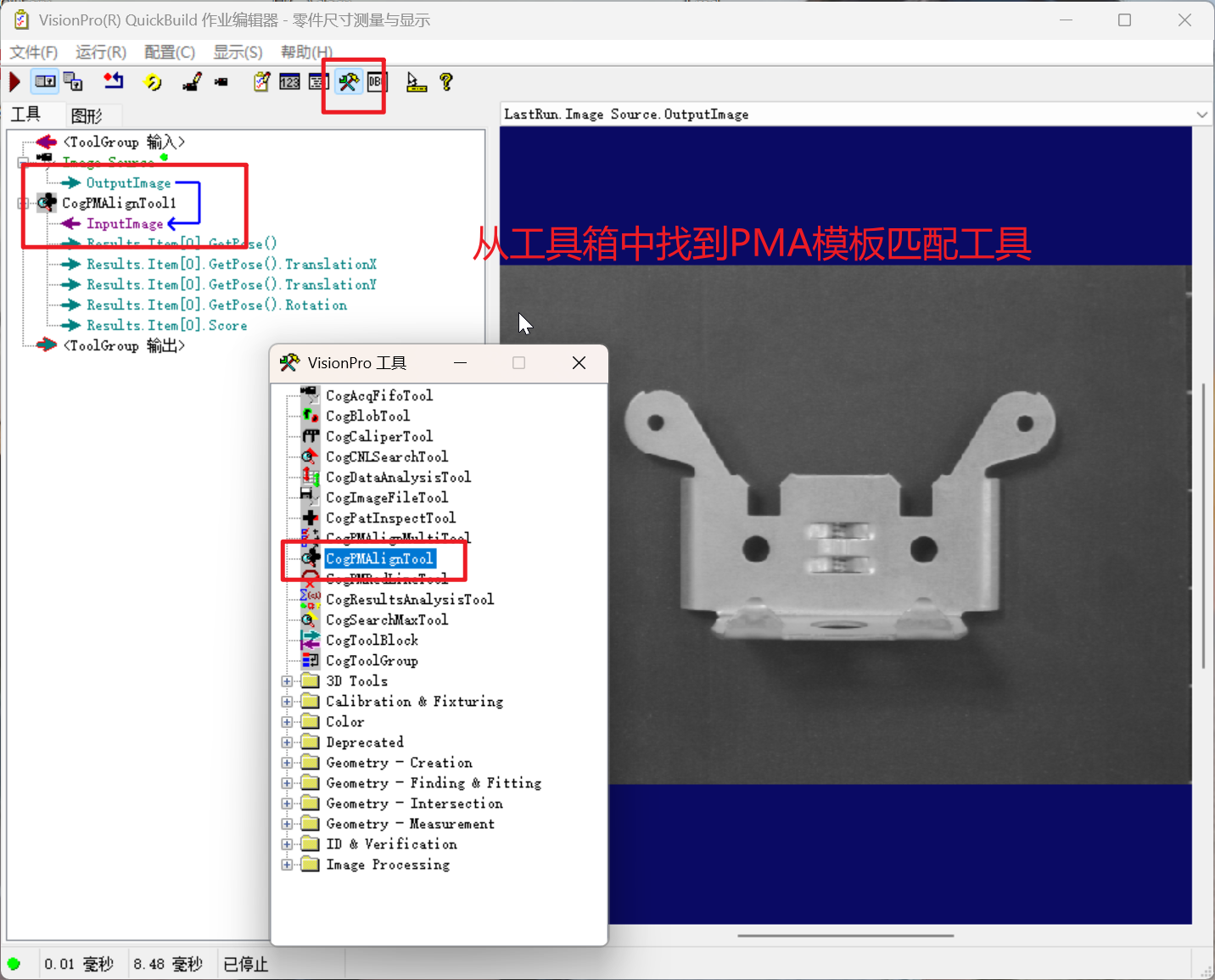
Task: Click the CogToolBlock arrows icon
Action: pos(311,640)
